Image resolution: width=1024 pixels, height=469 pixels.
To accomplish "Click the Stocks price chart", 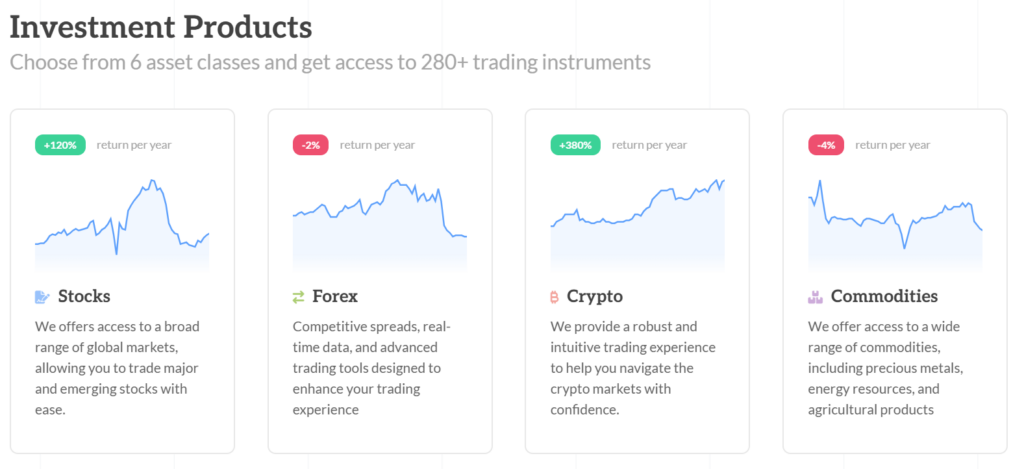I will tap(122, 225).
